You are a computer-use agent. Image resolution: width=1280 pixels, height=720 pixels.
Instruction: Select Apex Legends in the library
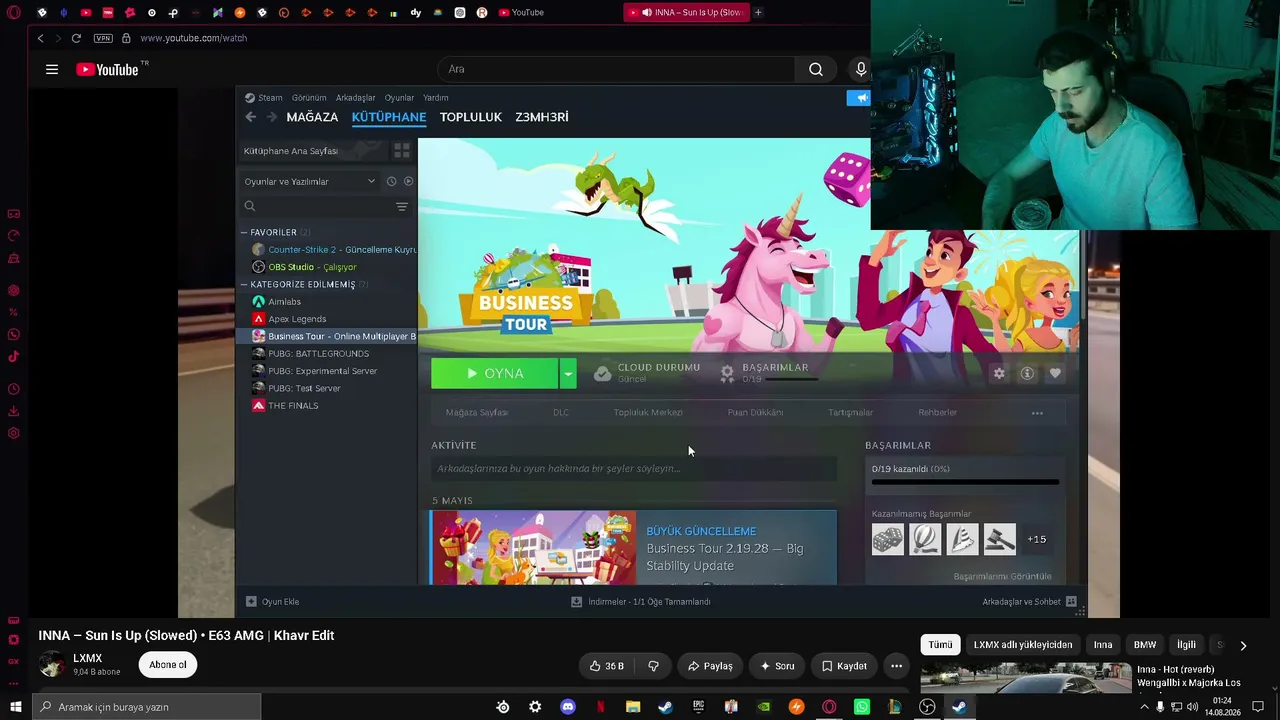tap(289, 319)
